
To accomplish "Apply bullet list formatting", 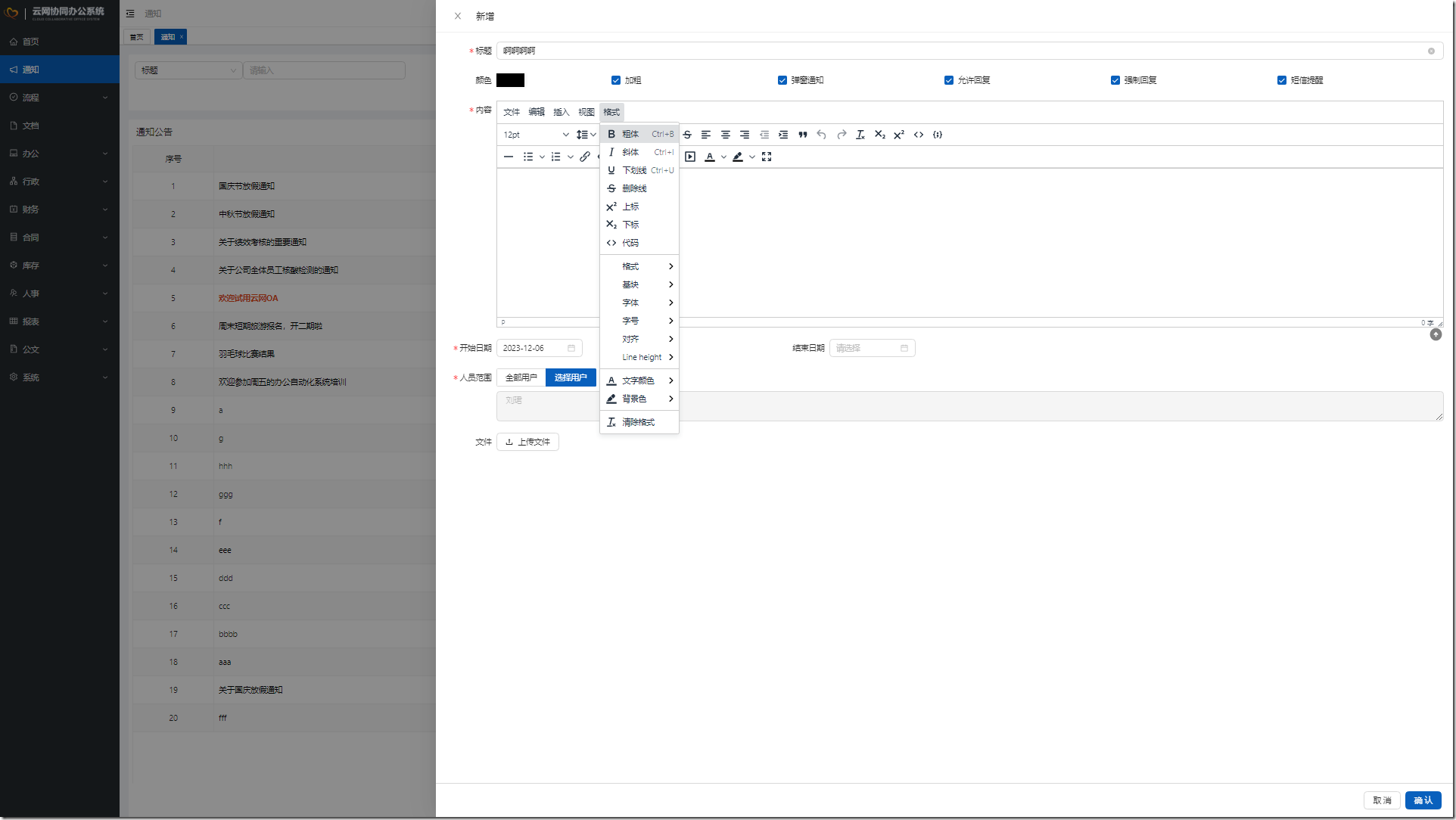I will (528, 157).
